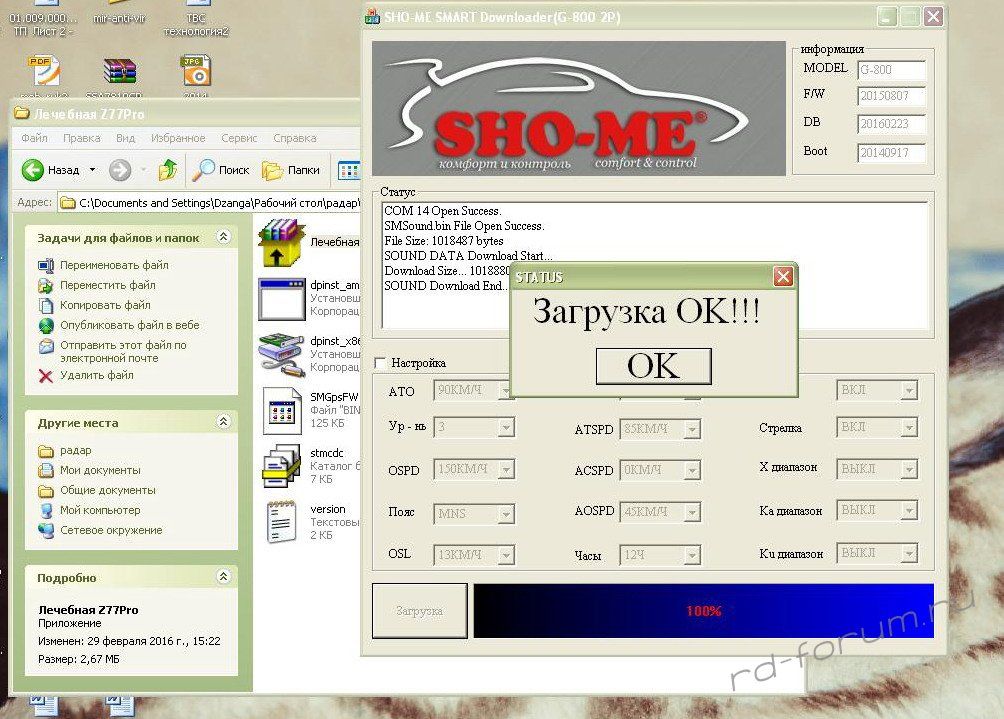Collapse the Другие места panel
1004x719 pixels.
coord(223,421)
